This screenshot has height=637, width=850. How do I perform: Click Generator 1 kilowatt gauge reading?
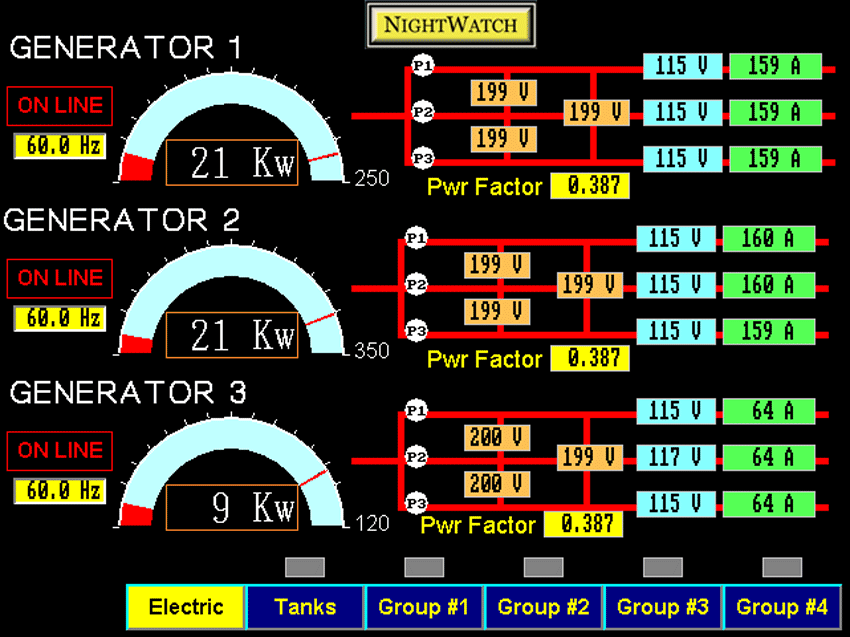(232, 163)
